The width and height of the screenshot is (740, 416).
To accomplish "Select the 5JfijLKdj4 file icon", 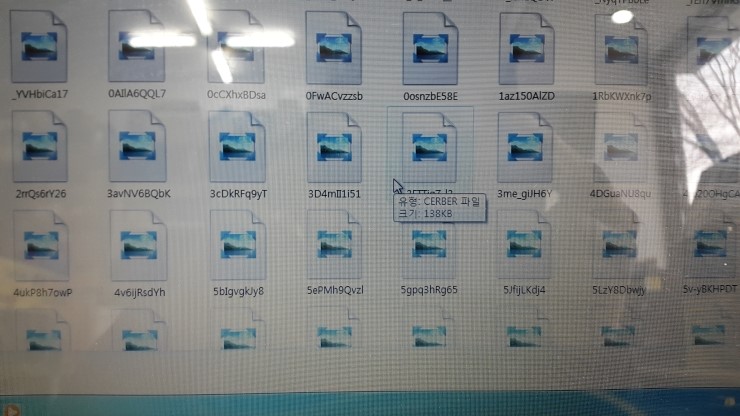I will pos(524,245).
